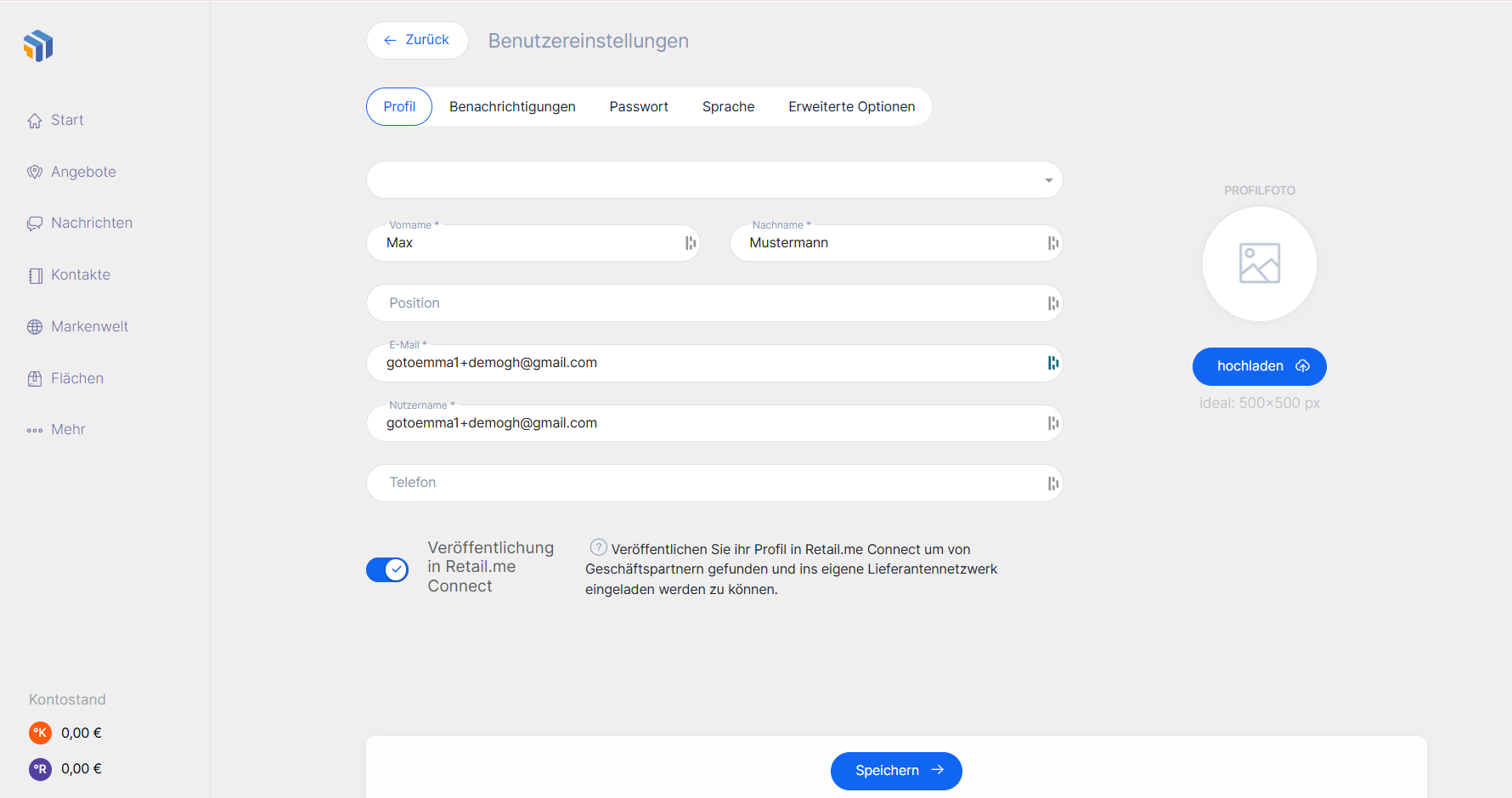Disable Veröffentlichung in Retail.me Connect toggle
Screen dimensions: 1512x798
pyautogui.click(x=387, y=569)
